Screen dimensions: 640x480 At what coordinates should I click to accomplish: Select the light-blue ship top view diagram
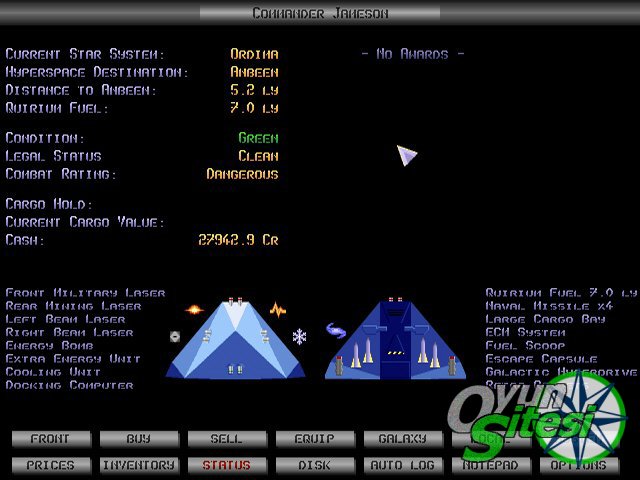click(x=236, y=338)
